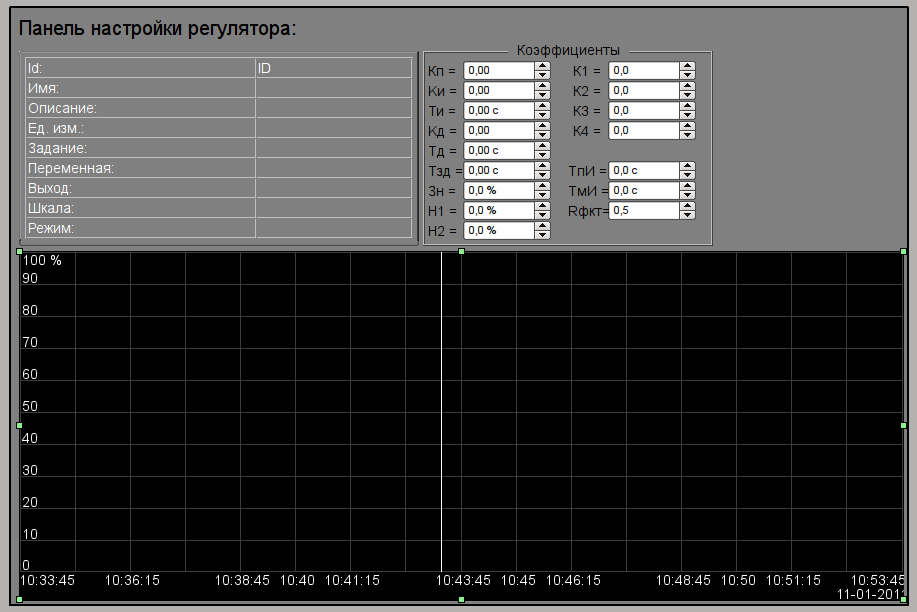The height and width of the screenshot is (612, 917).
Task: Decrease the Ки value with down arrow
Action: pos(542,95)
